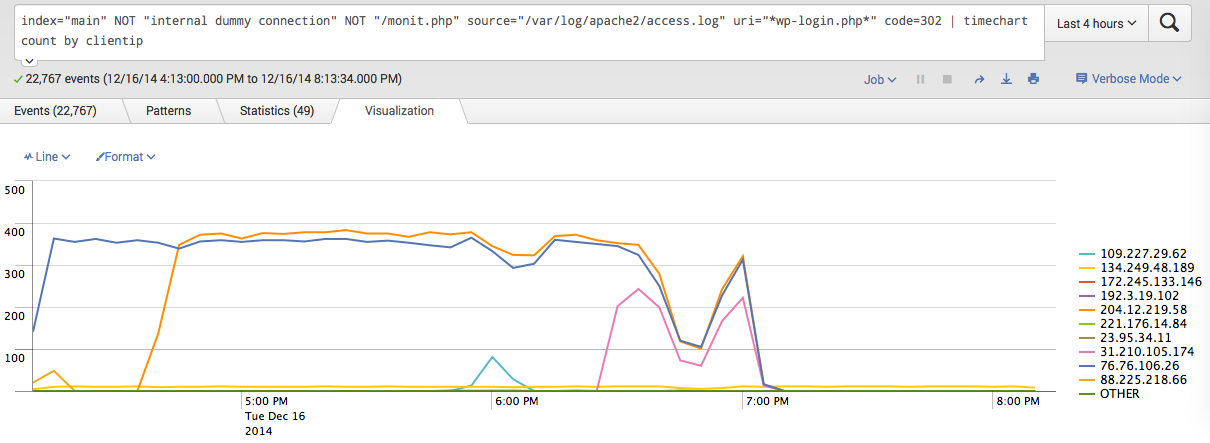Select legend entry 221.176.14.84
1210x443 pixels.
(1134, 324)
